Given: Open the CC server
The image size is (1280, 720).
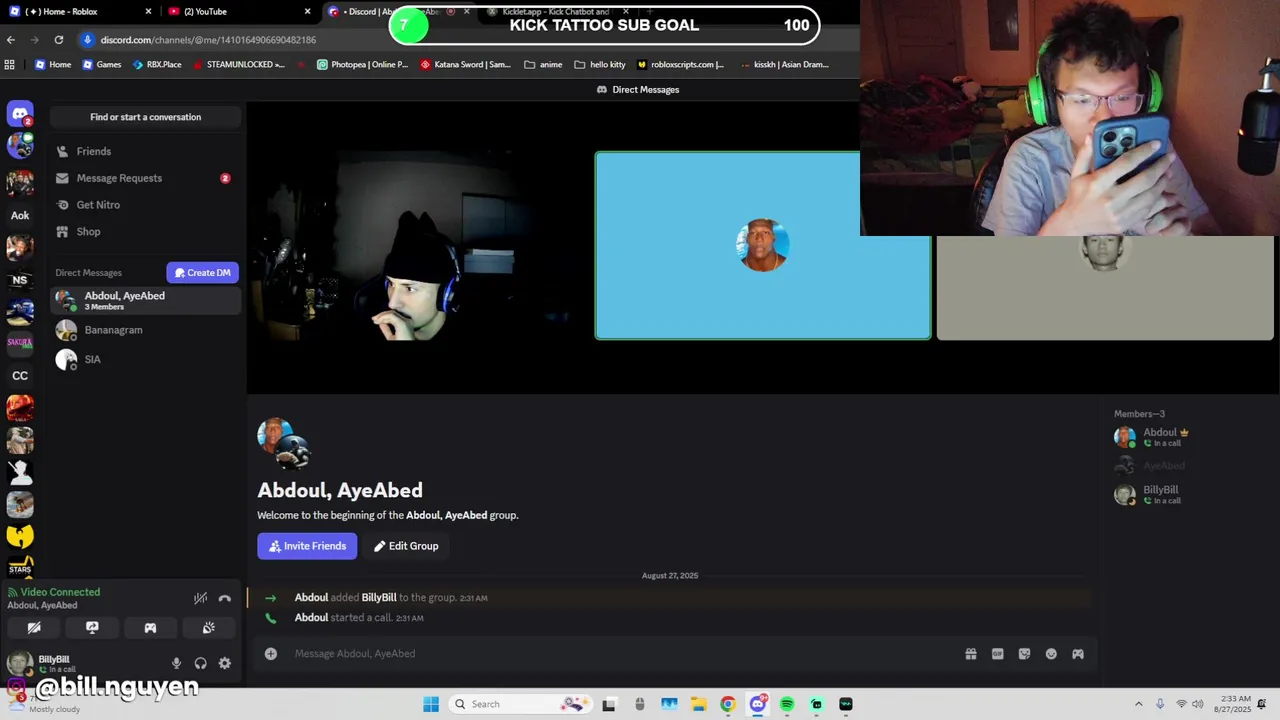Looking at the screenshot, I should pyautogui.click(x=20, y=376).
